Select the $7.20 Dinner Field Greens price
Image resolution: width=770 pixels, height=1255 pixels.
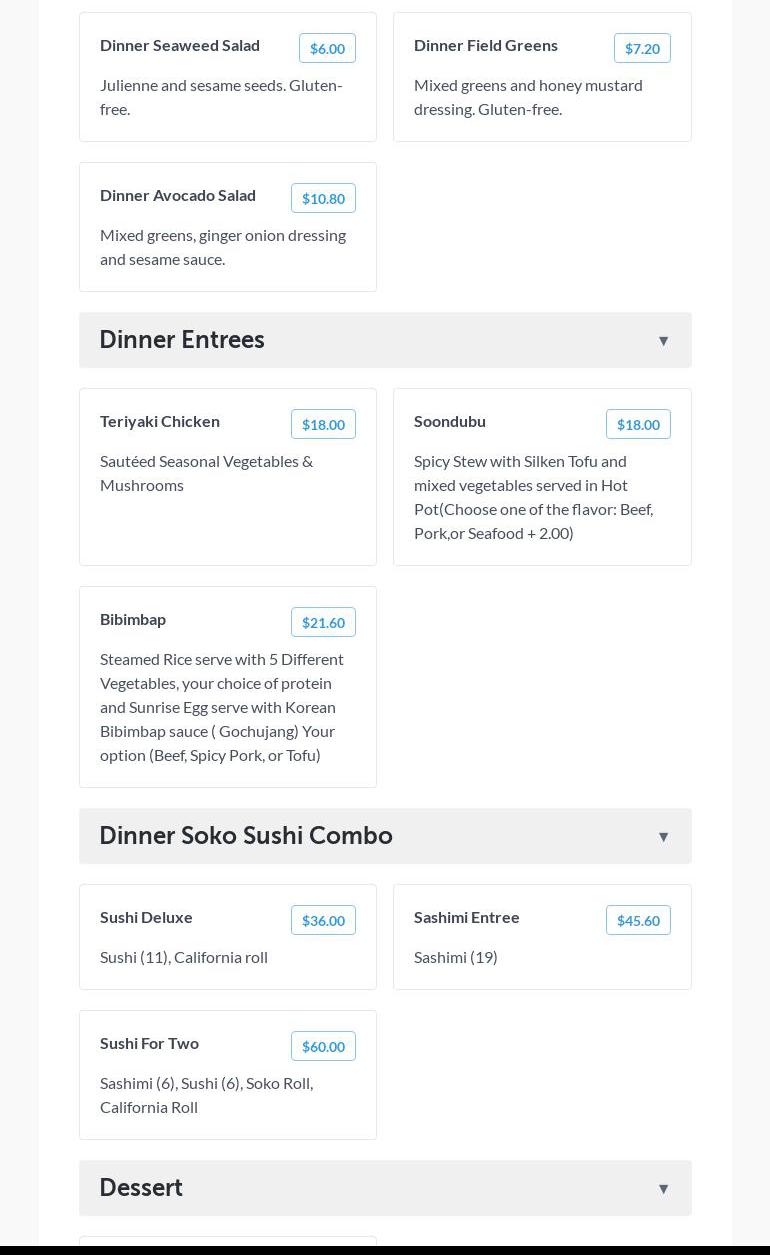coord(642,48)
